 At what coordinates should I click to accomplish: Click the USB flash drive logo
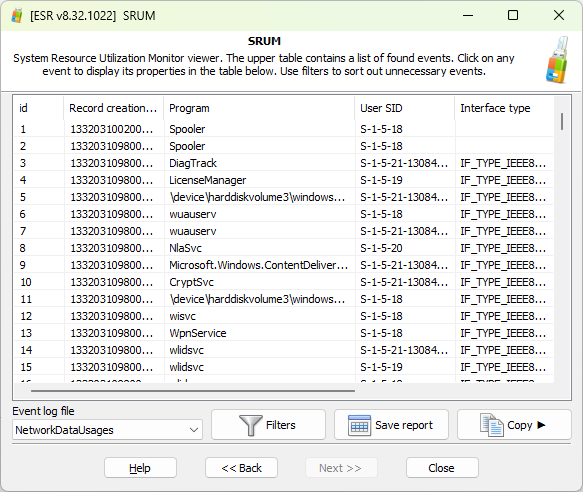[x=557, y=60]
